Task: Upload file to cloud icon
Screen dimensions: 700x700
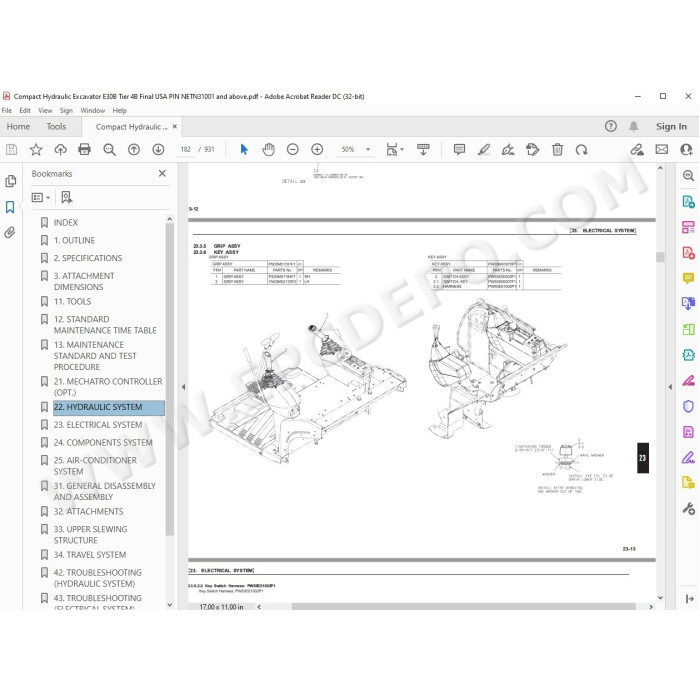Action: 60,150
